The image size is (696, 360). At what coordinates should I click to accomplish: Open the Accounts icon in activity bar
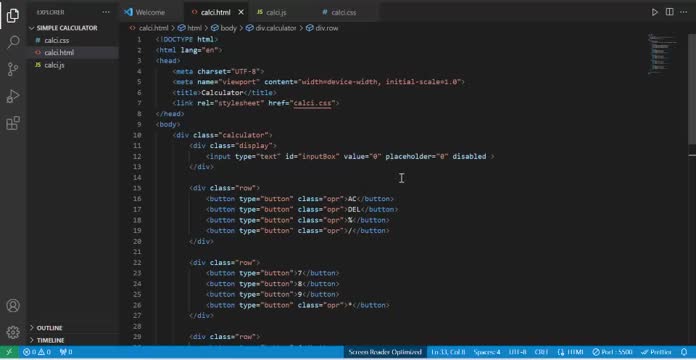pyautogui.click(x=13, y=306)
